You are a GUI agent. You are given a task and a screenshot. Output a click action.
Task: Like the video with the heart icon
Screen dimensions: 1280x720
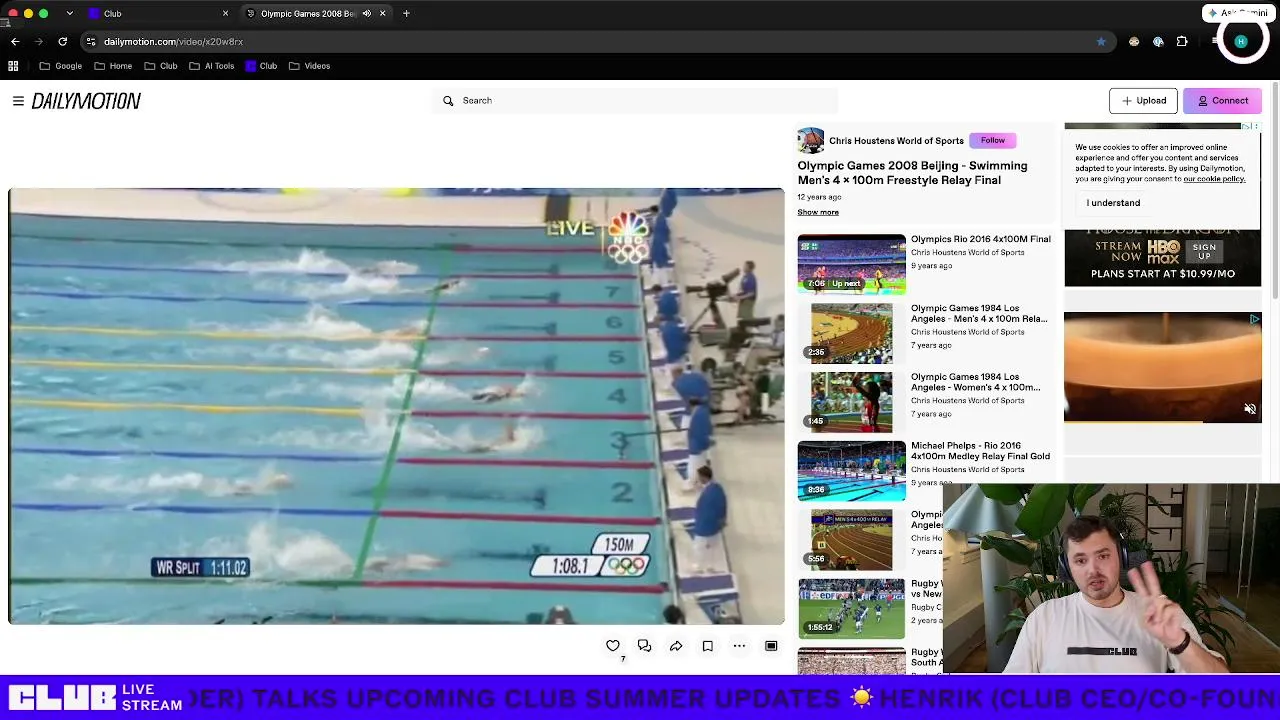(613, 646)
